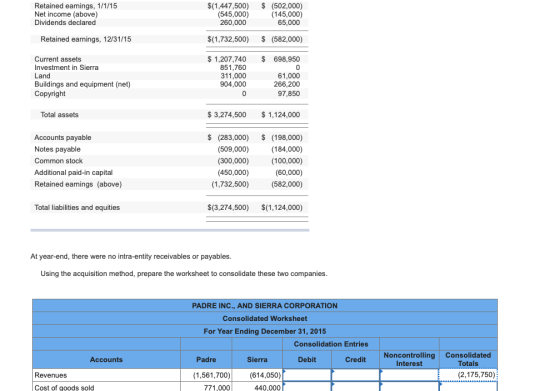The image size is (560, 391).
Task: Click the 'Total assets' label
Action: click(59, 115)
